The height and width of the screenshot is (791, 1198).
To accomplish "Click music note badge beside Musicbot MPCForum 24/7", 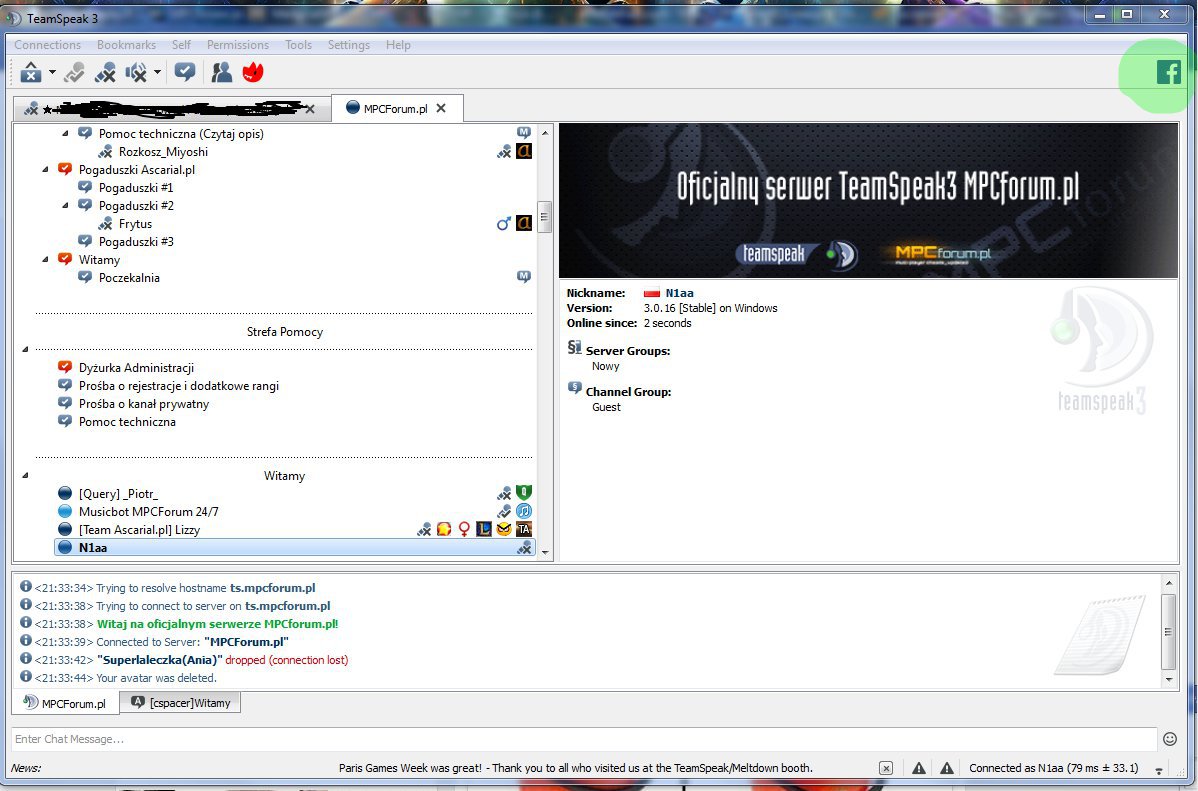I will 524,511.
